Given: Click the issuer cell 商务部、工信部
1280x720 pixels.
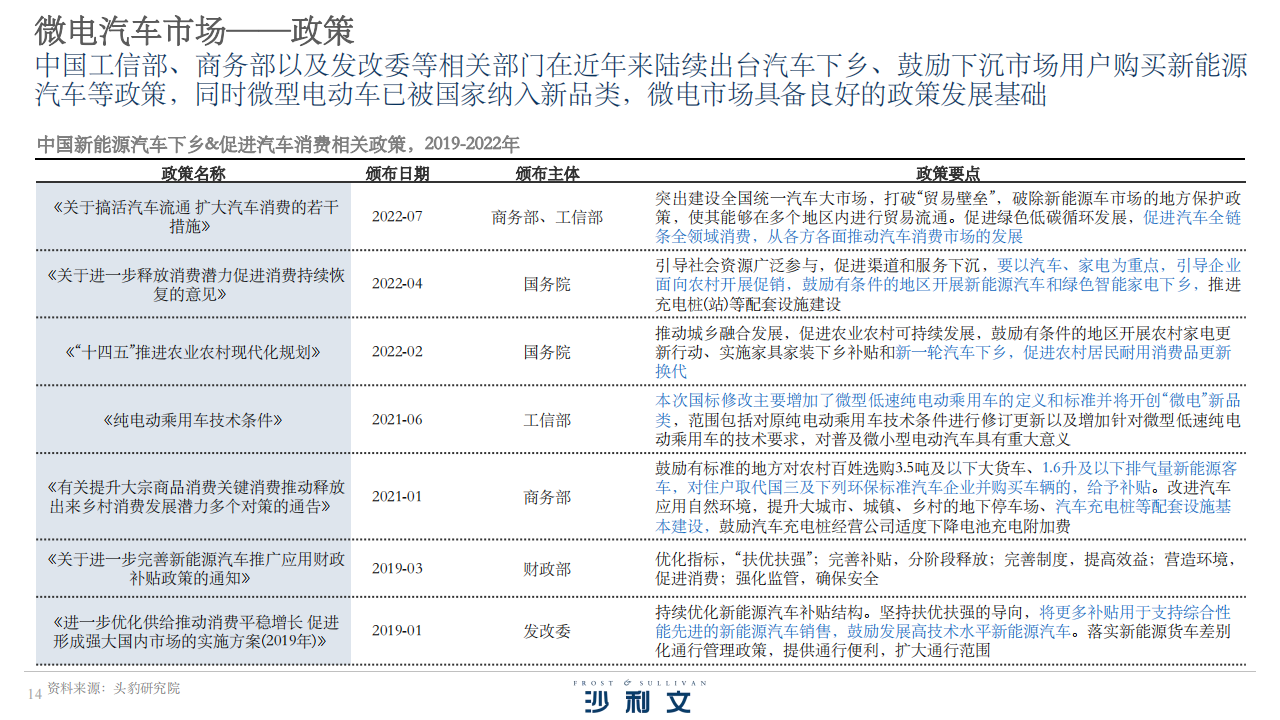Looking at the screenshot, I should [x=547, y=217].
